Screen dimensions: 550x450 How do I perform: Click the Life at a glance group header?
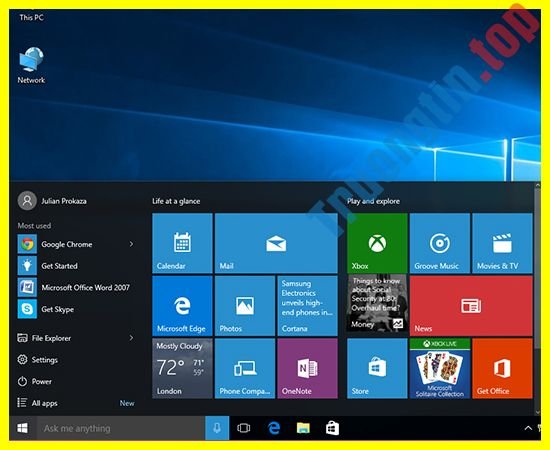pyautogui.click(x=176, y=201)
